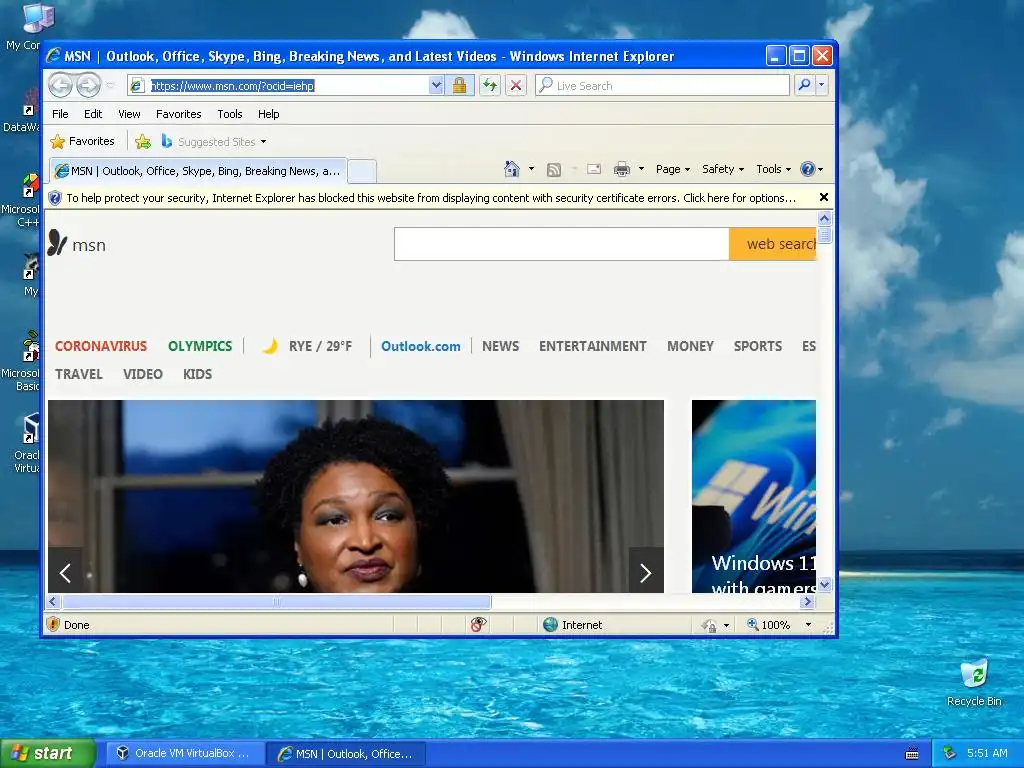
Task: Open the NEWS section link
Action: point(501,346)
